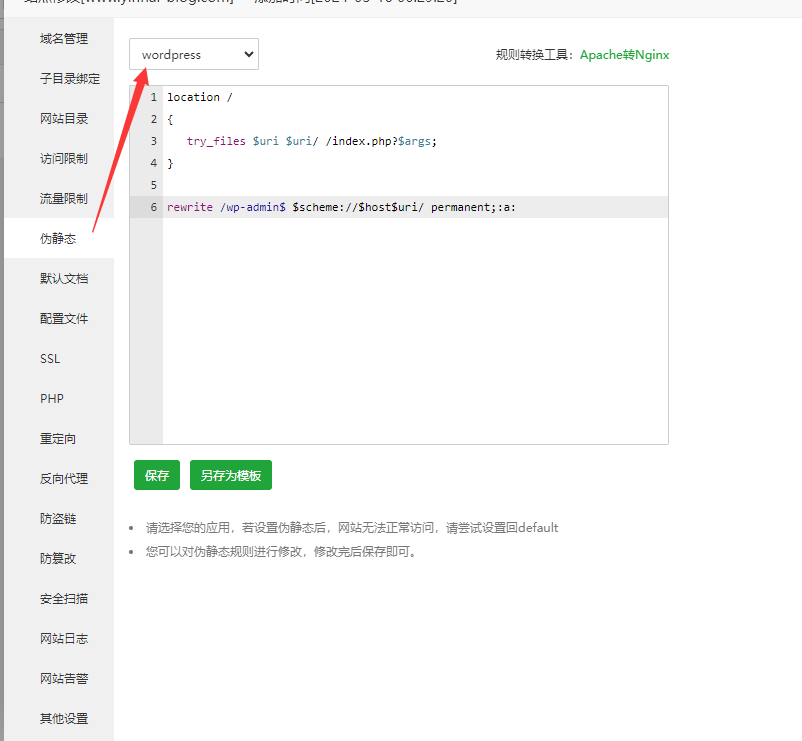This screenshot has width=802, height=741.
Task: Go to the 重定向 tab
Action: (59, 438)
